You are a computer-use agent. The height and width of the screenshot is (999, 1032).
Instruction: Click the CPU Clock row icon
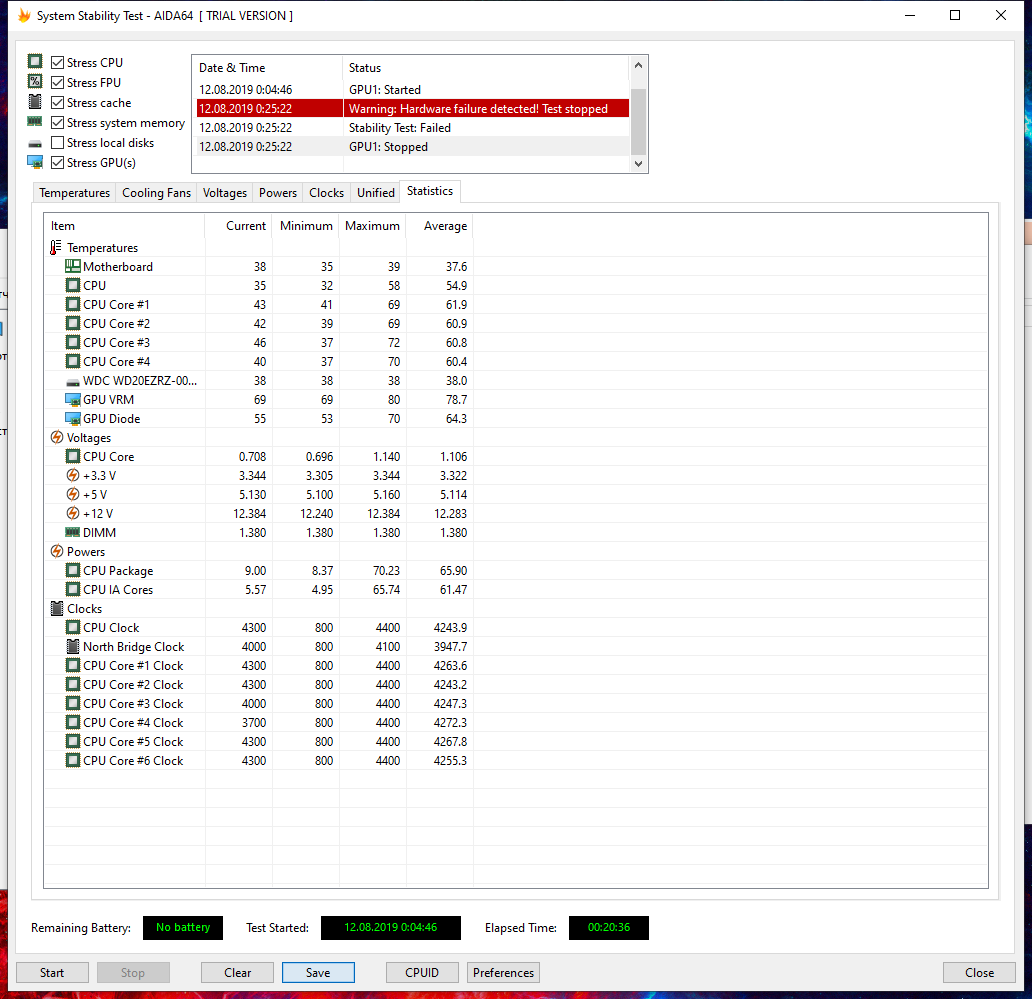[x=72, y=627]
